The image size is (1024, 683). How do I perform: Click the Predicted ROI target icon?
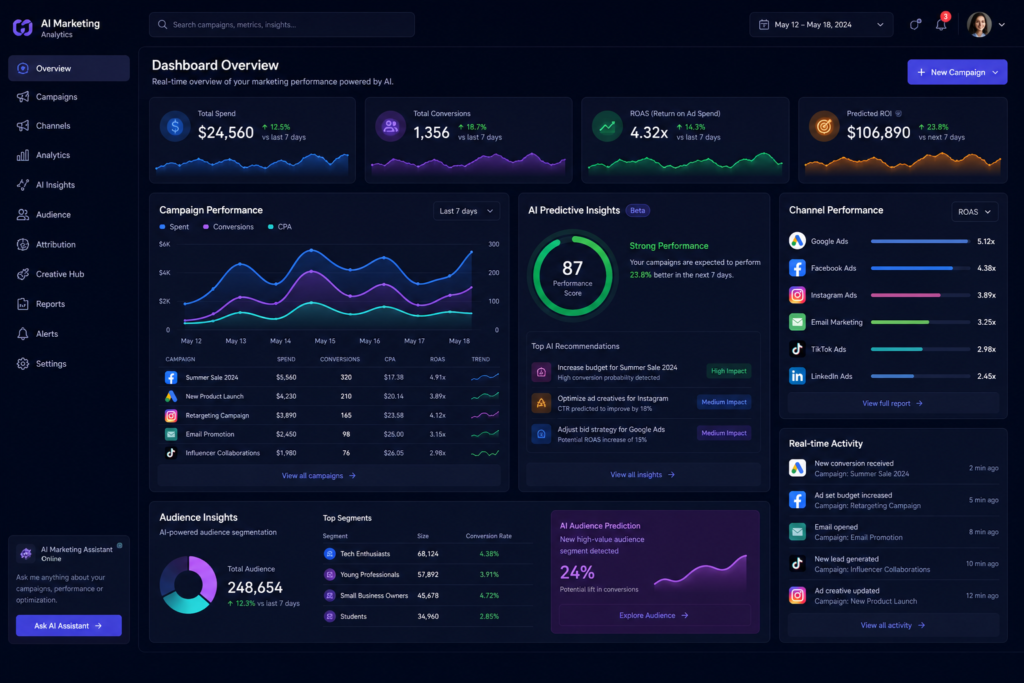tap(824, 127)
